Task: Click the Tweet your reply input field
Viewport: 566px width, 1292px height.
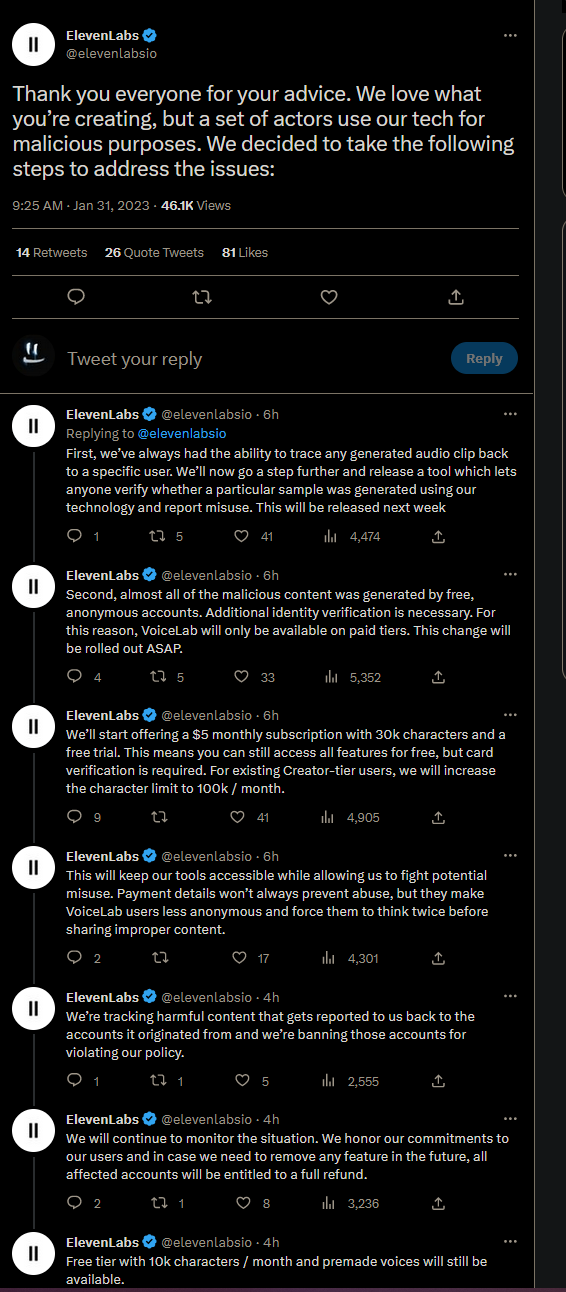Action: click(250, 359)
